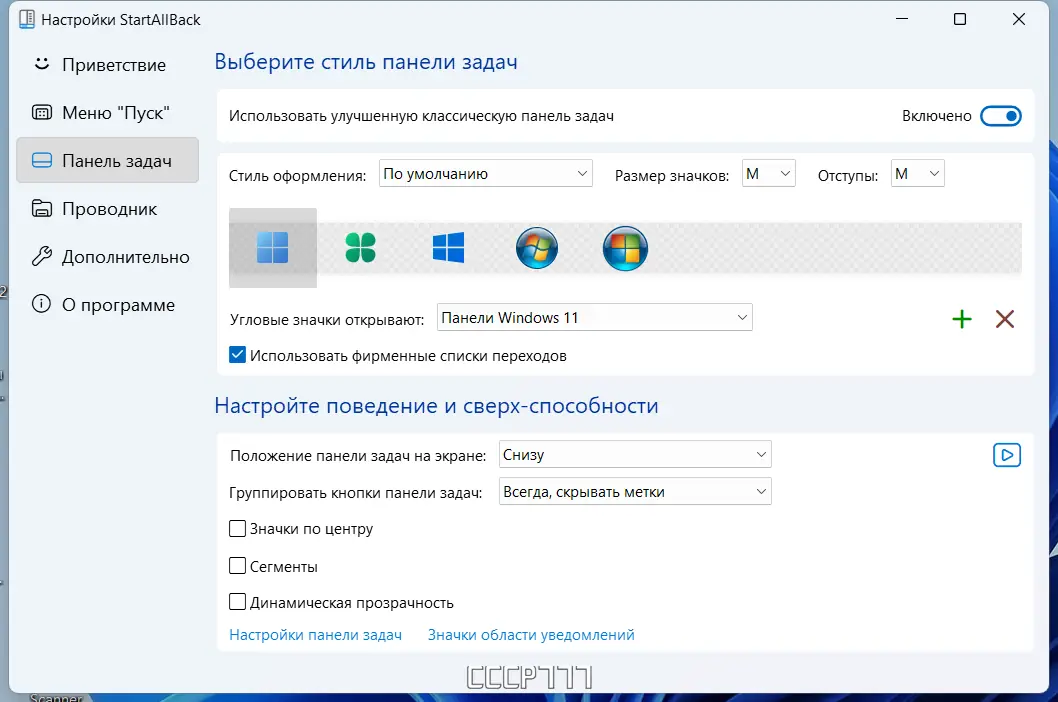Close the StartAllBack settings window
This screenshot has height=702, width=1058.
(1019, 19)
